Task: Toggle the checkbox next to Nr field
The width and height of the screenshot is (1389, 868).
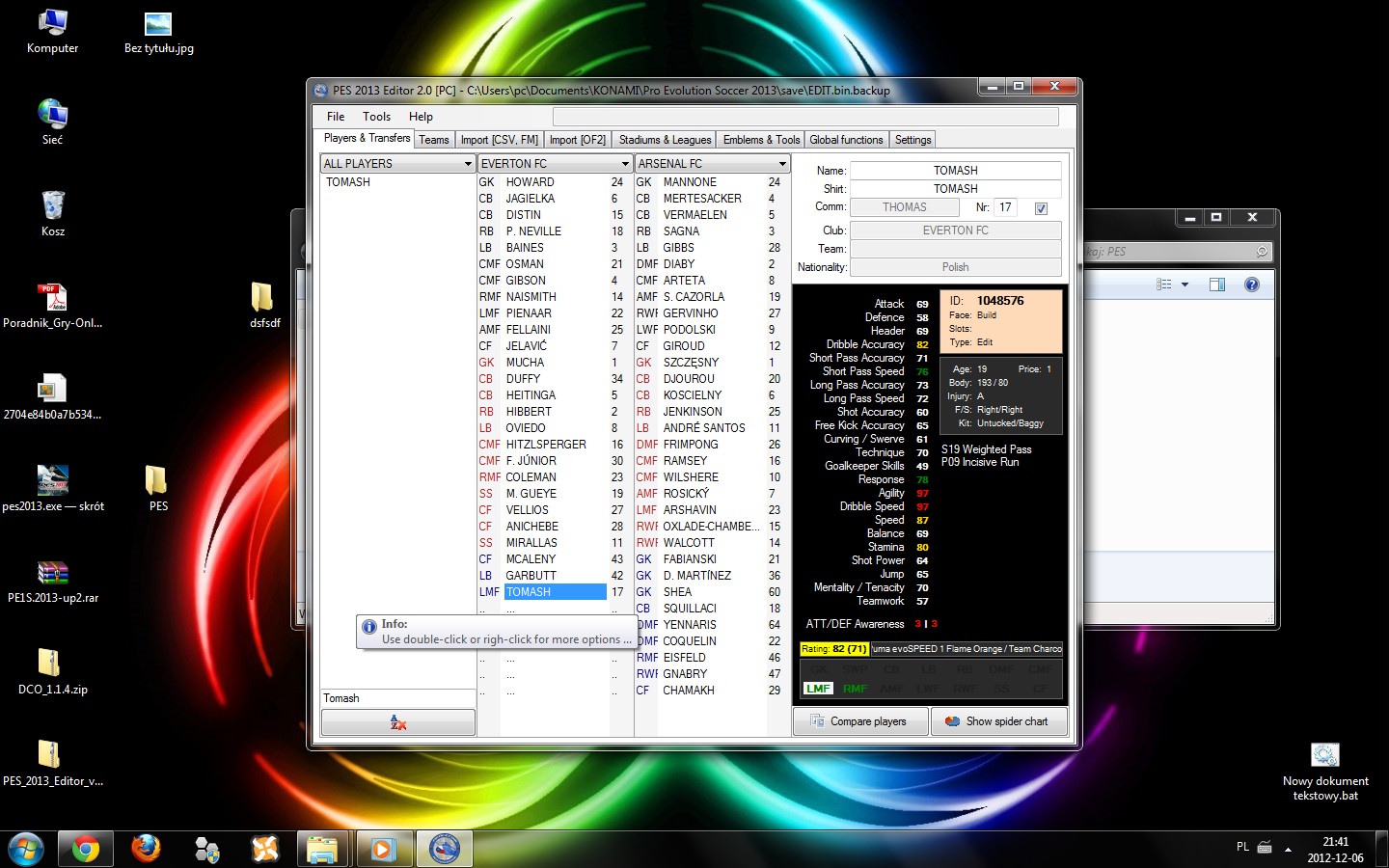Action: (x=1041, y=208)
